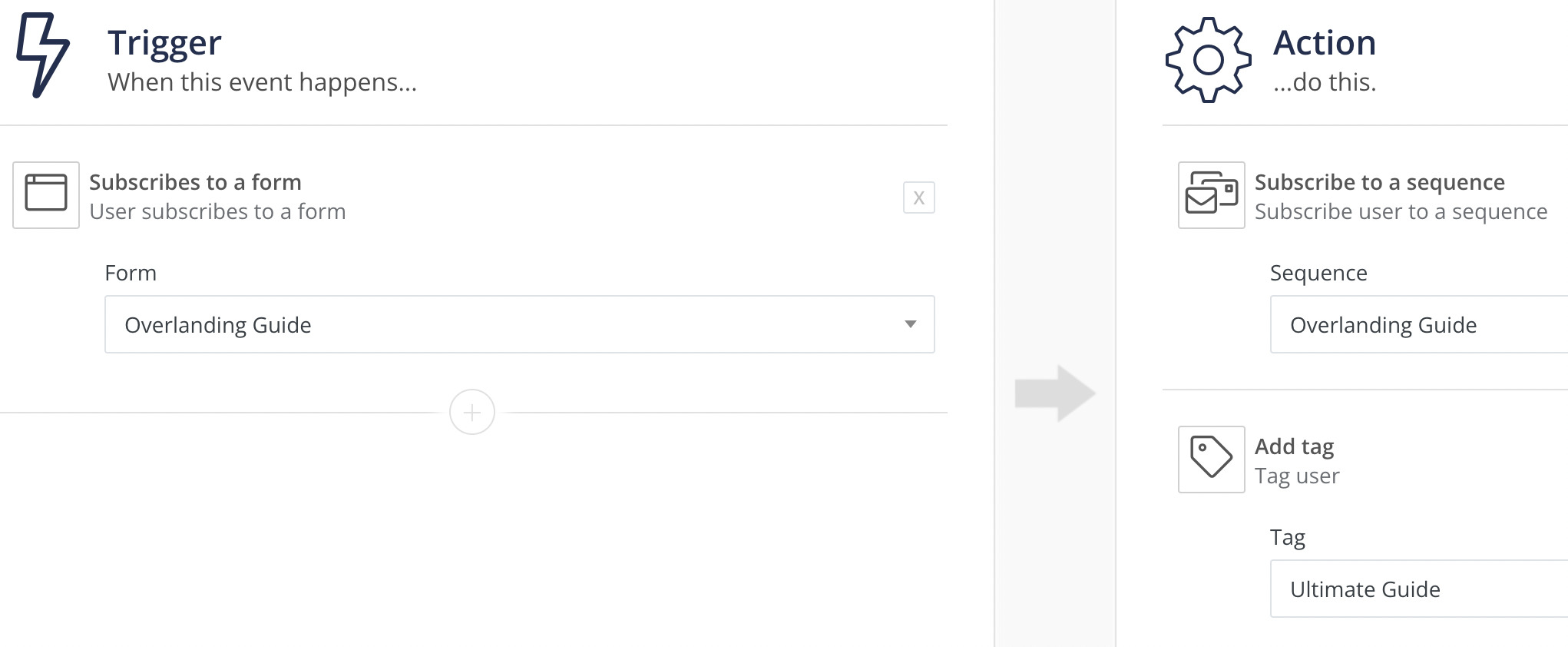Click the Overlanding Guide sequence value
This screenshot has width=1568, height=647.
coord(1384,324)
